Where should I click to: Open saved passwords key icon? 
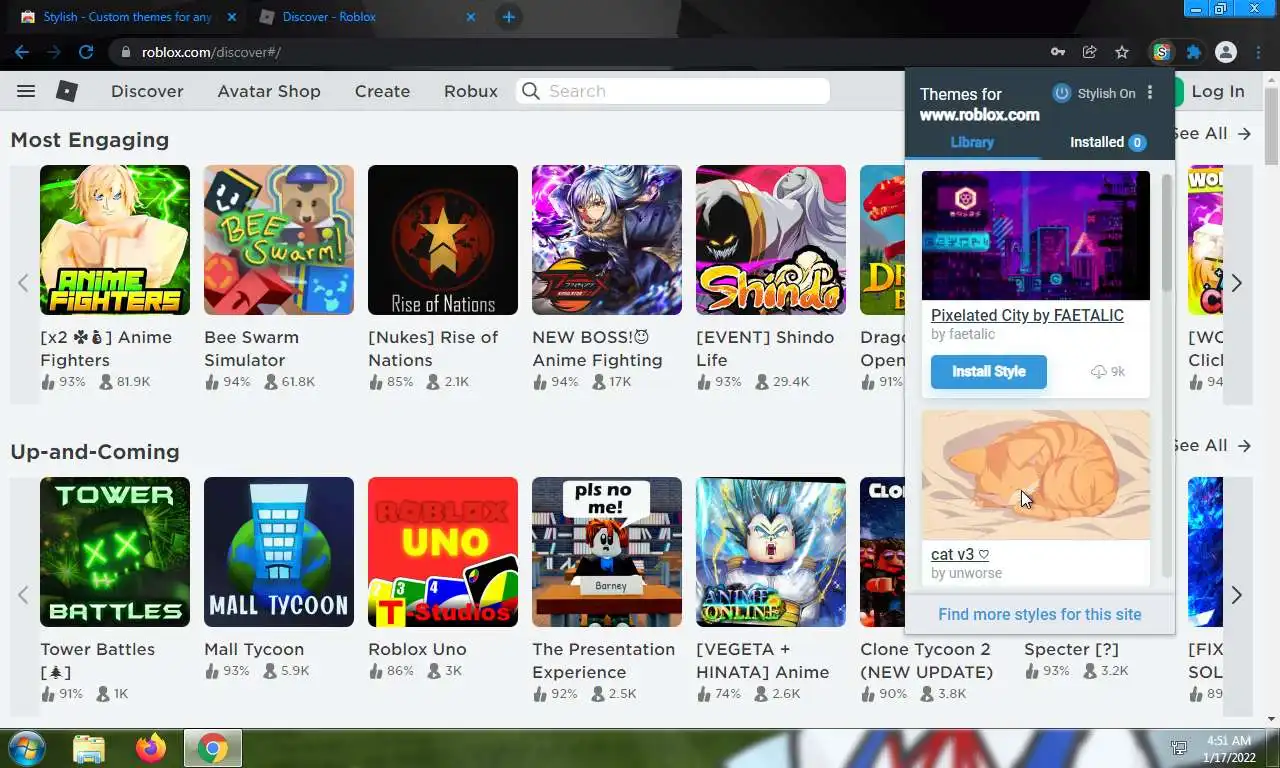(1058, 52)
